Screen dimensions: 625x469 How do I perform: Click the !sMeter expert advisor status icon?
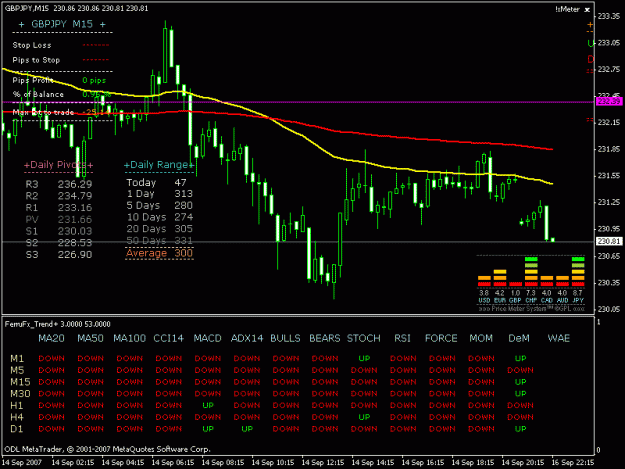(x=587, y=10)
